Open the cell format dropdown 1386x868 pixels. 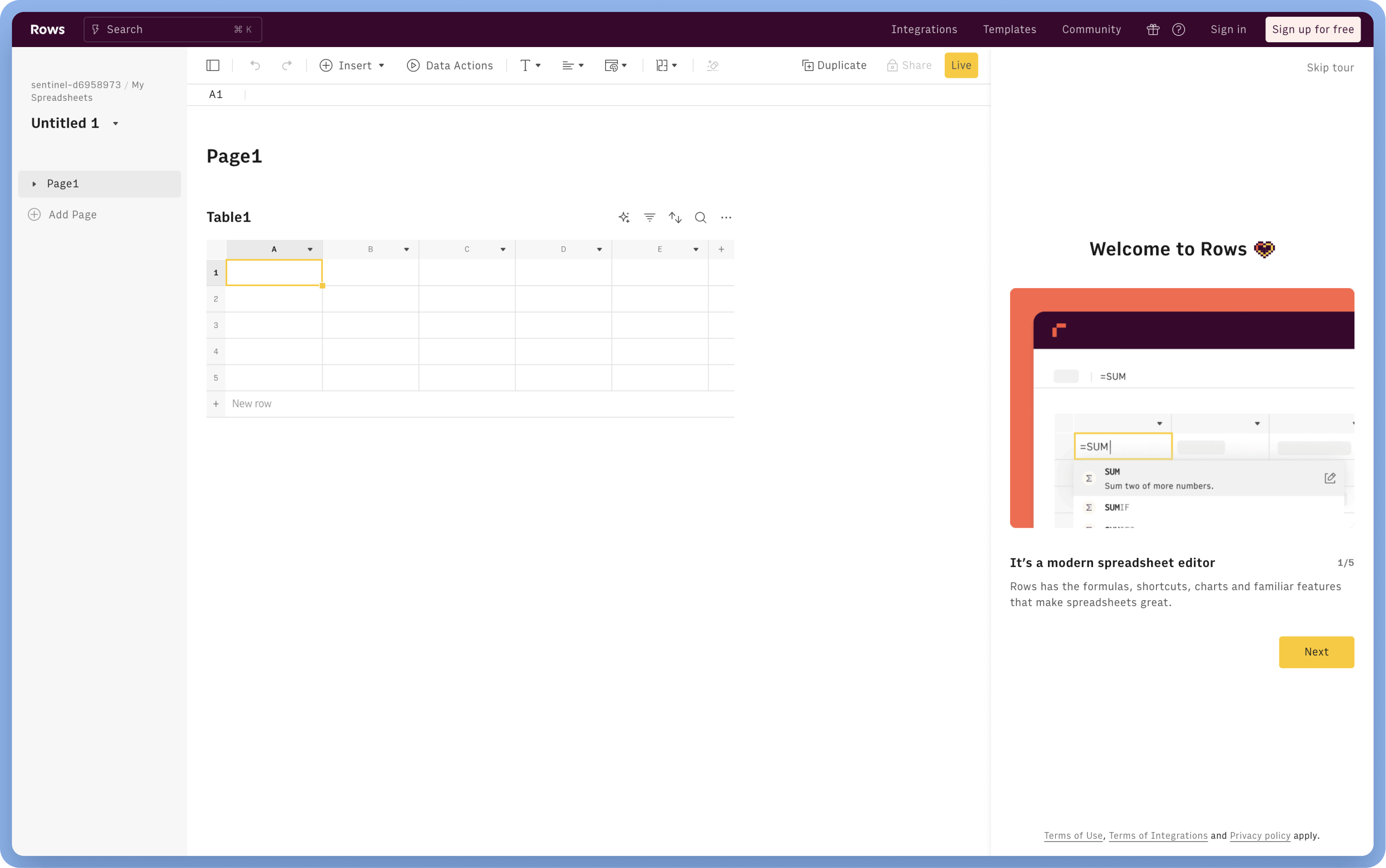(616, 65)
